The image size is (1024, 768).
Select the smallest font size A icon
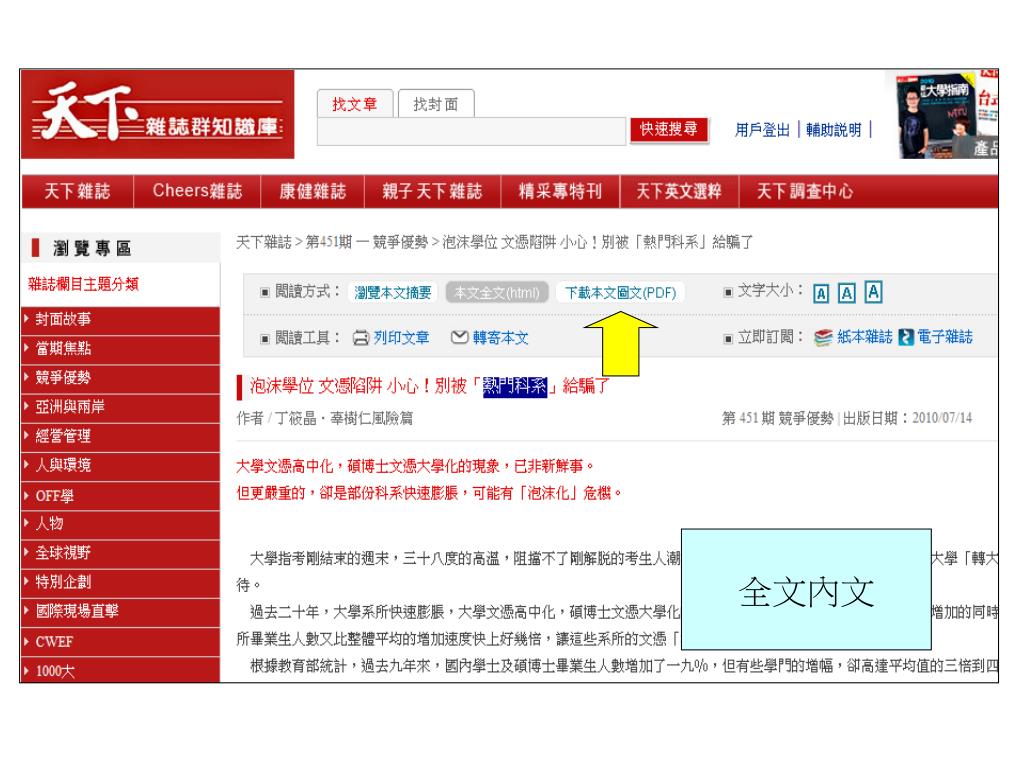click(x=821, y=294)
